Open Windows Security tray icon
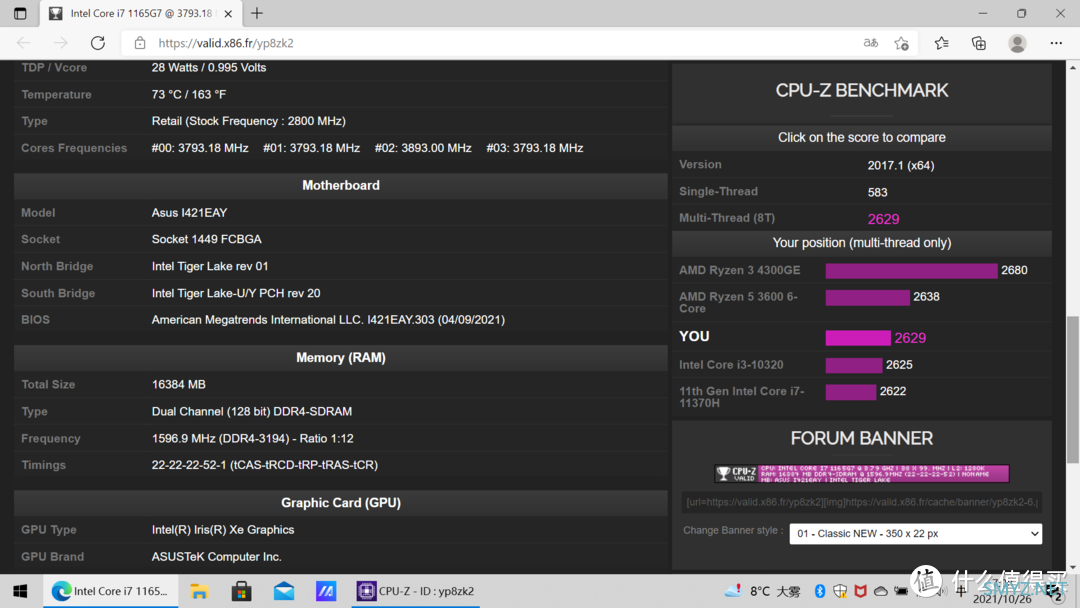 tap(840, 591)
